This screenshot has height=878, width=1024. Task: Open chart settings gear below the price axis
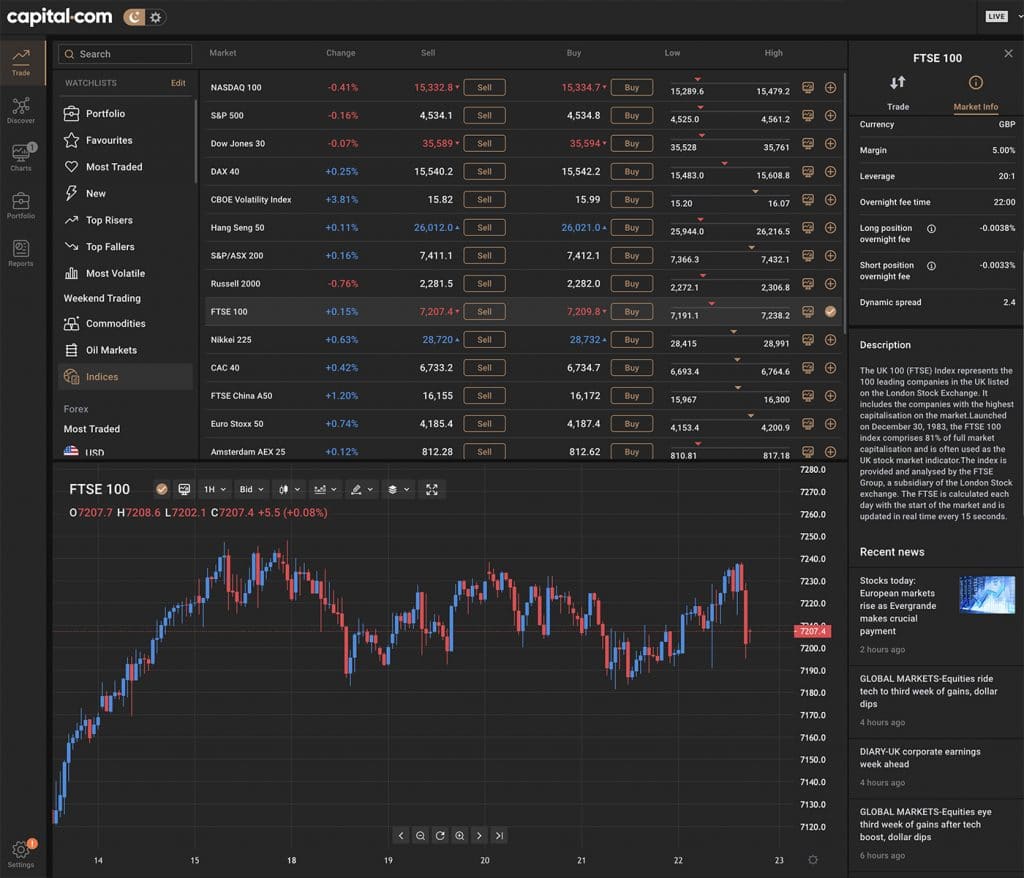click(x=813, y=860)
